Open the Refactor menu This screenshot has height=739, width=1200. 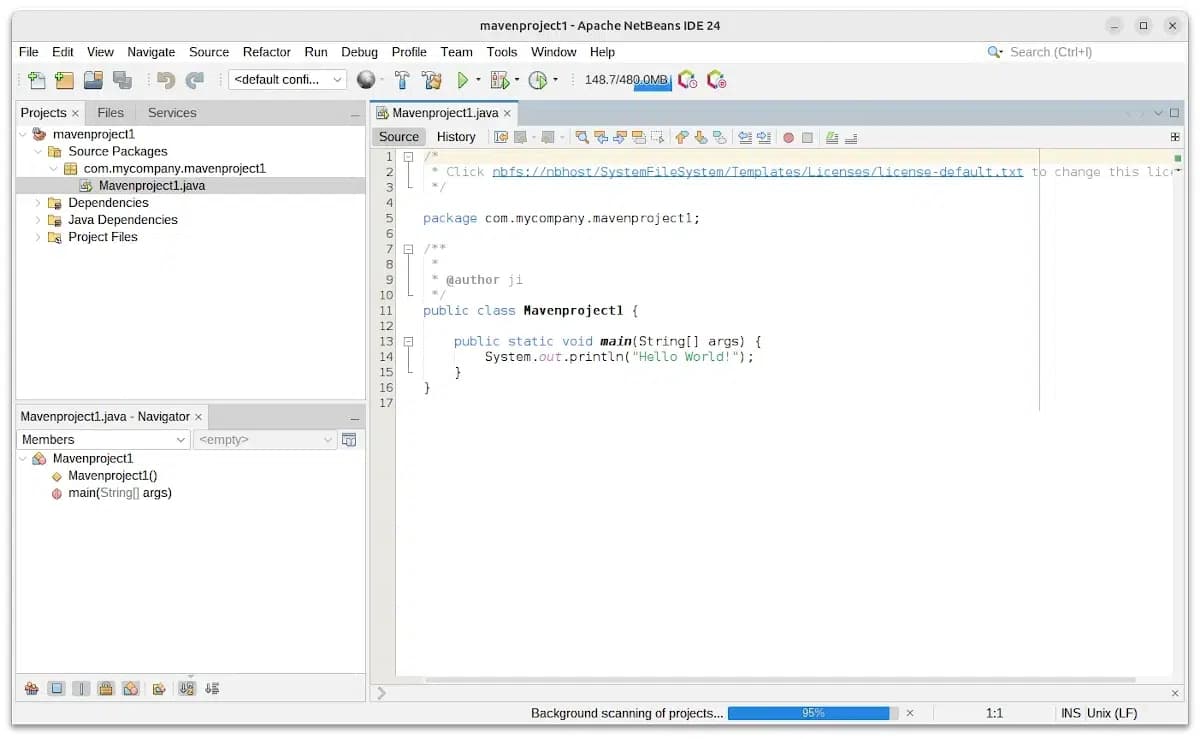click(x=267, y=52)
